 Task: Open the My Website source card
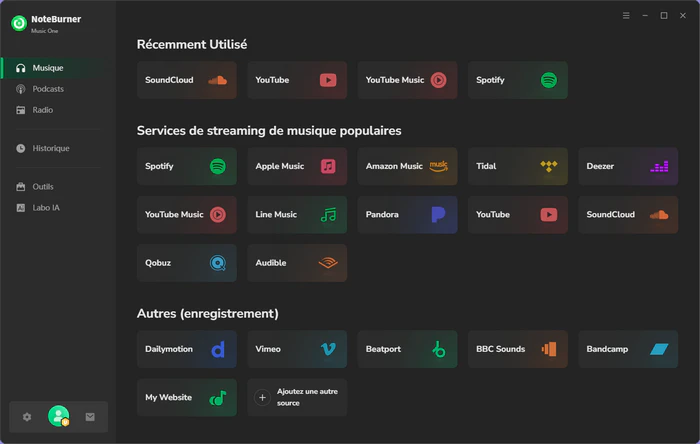(x=187, y=397)
